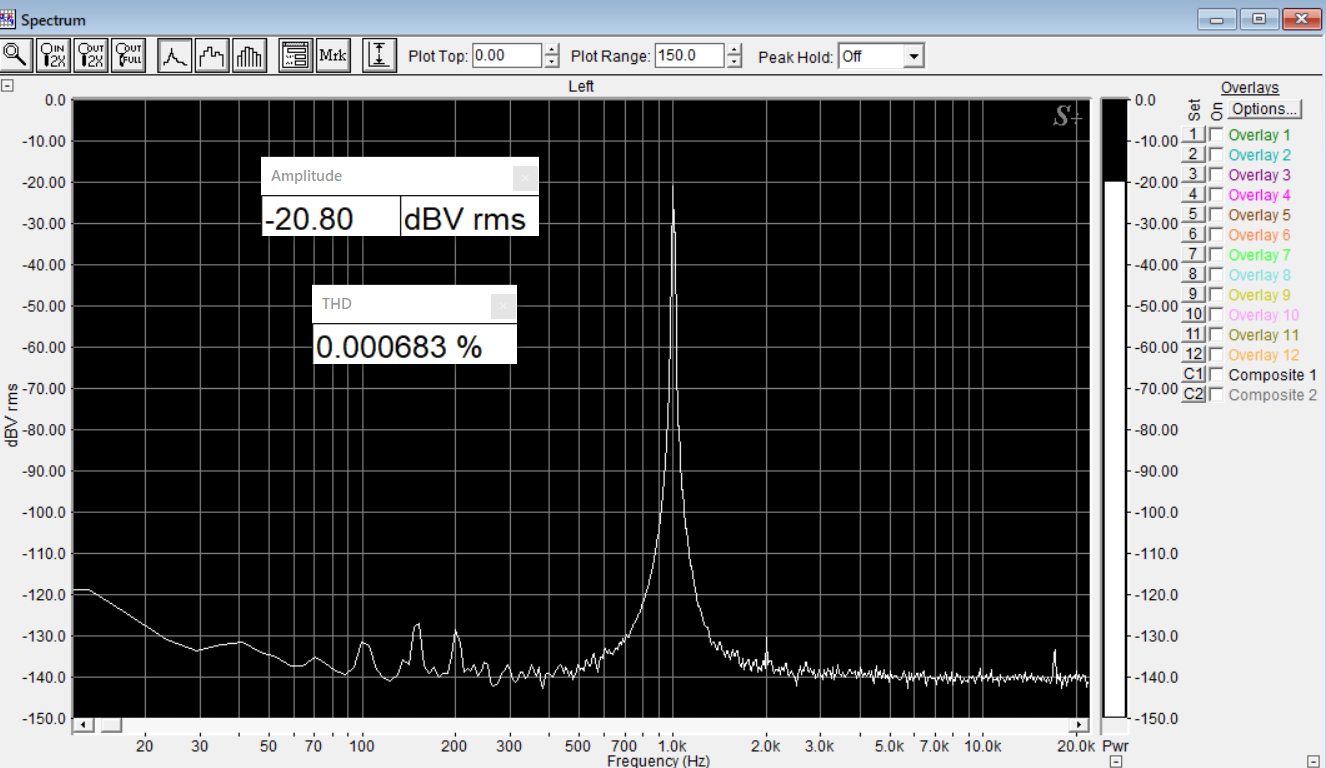Viewport: 1326px width, 768px height.
Task: Decrease Plot Range with down arrow
Action: coord(735,62)
